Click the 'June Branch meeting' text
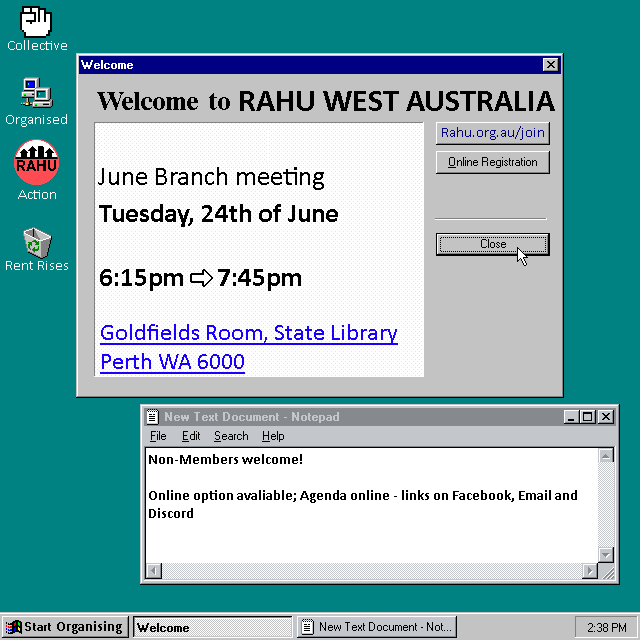 click(211, 177)
